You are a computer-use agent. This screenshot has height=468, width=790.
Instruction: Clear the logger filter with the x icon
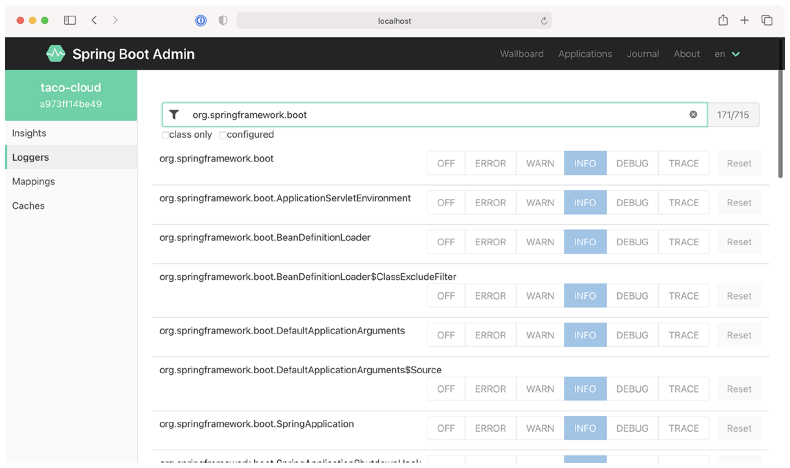click(x=693, y=115)
